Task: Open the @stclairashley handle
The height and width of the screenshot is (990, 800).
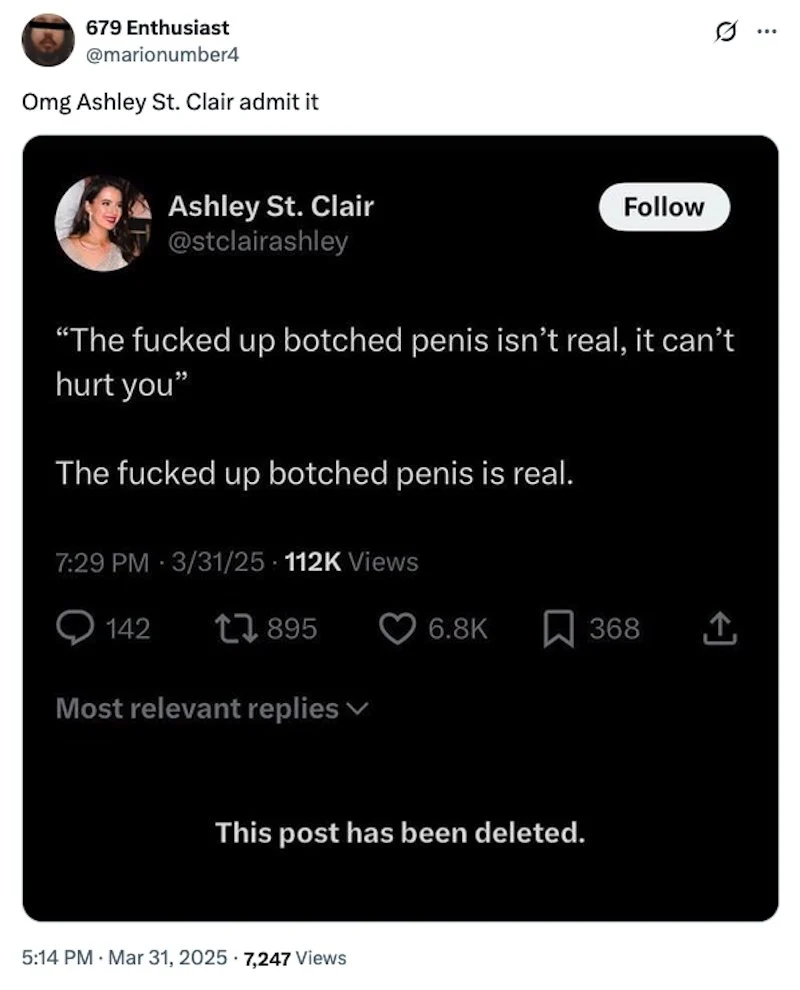Action: [257, 241]
